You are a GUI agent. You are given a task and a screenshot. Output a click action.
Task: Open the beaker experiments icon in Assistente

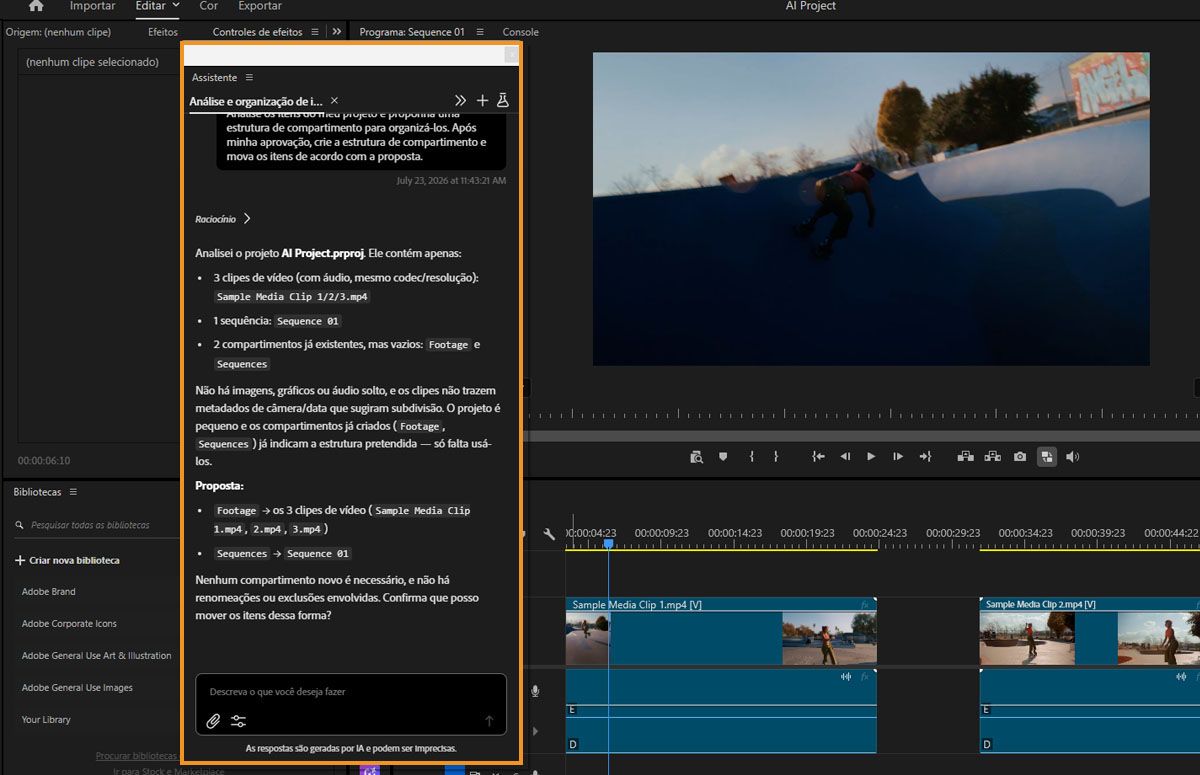(503, 100)
